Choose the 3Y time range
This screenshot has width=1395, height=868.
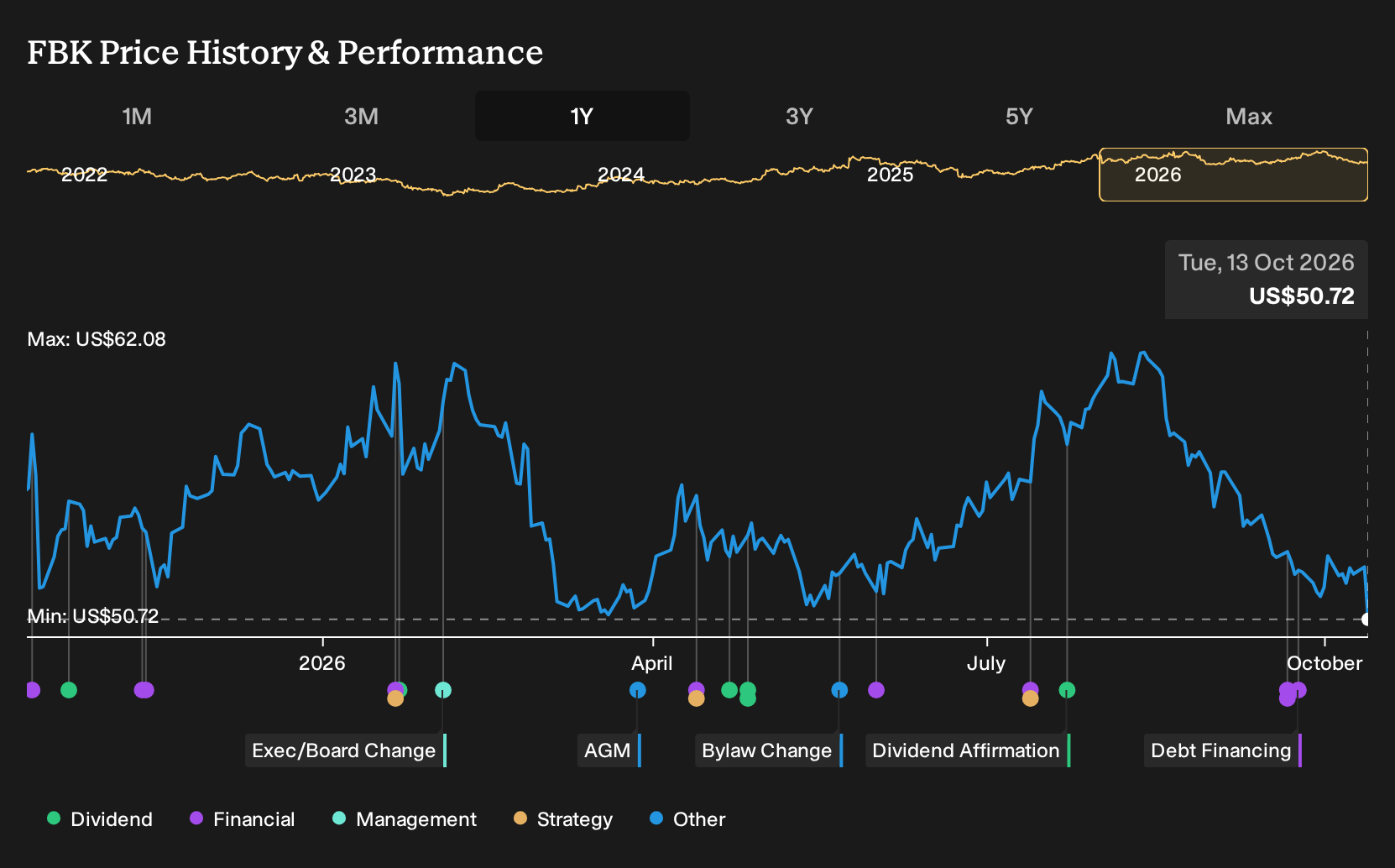pos(799,117)
